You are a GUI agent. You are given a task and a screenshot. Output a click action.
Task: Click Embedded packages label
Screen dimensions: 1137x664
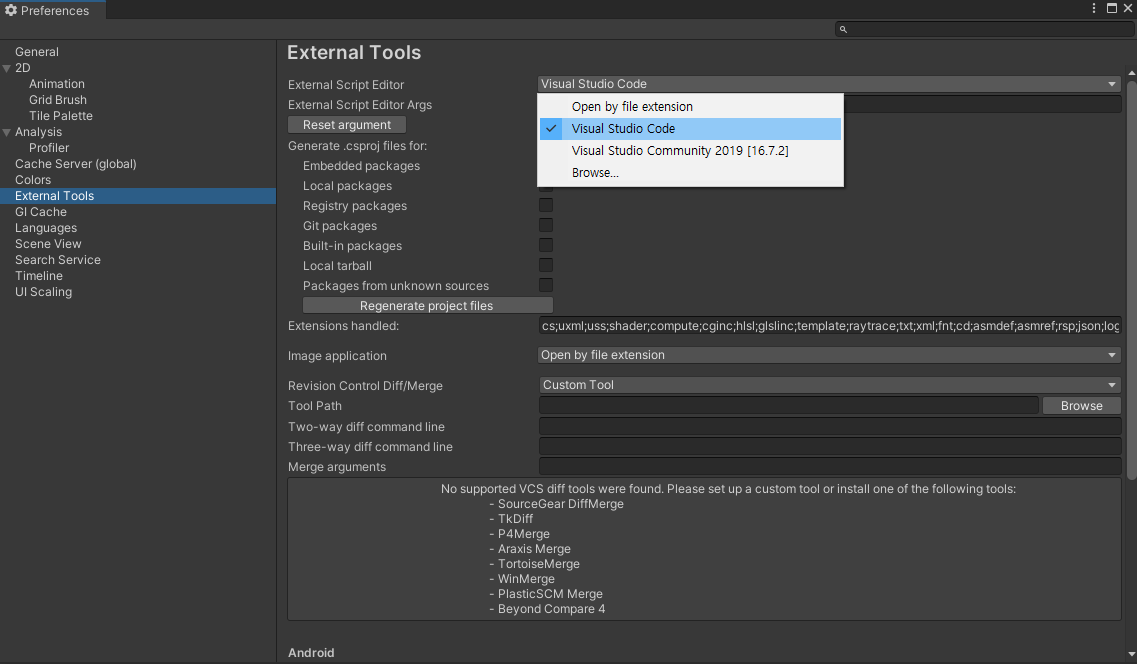pos(361,166)
